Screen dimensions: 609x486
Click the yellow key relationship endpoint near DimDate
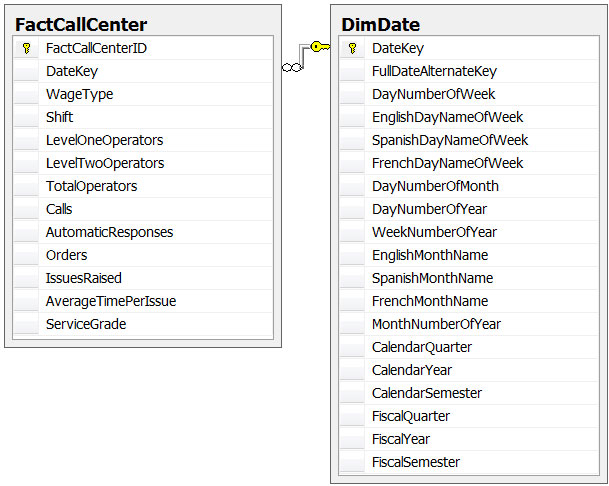317,46
